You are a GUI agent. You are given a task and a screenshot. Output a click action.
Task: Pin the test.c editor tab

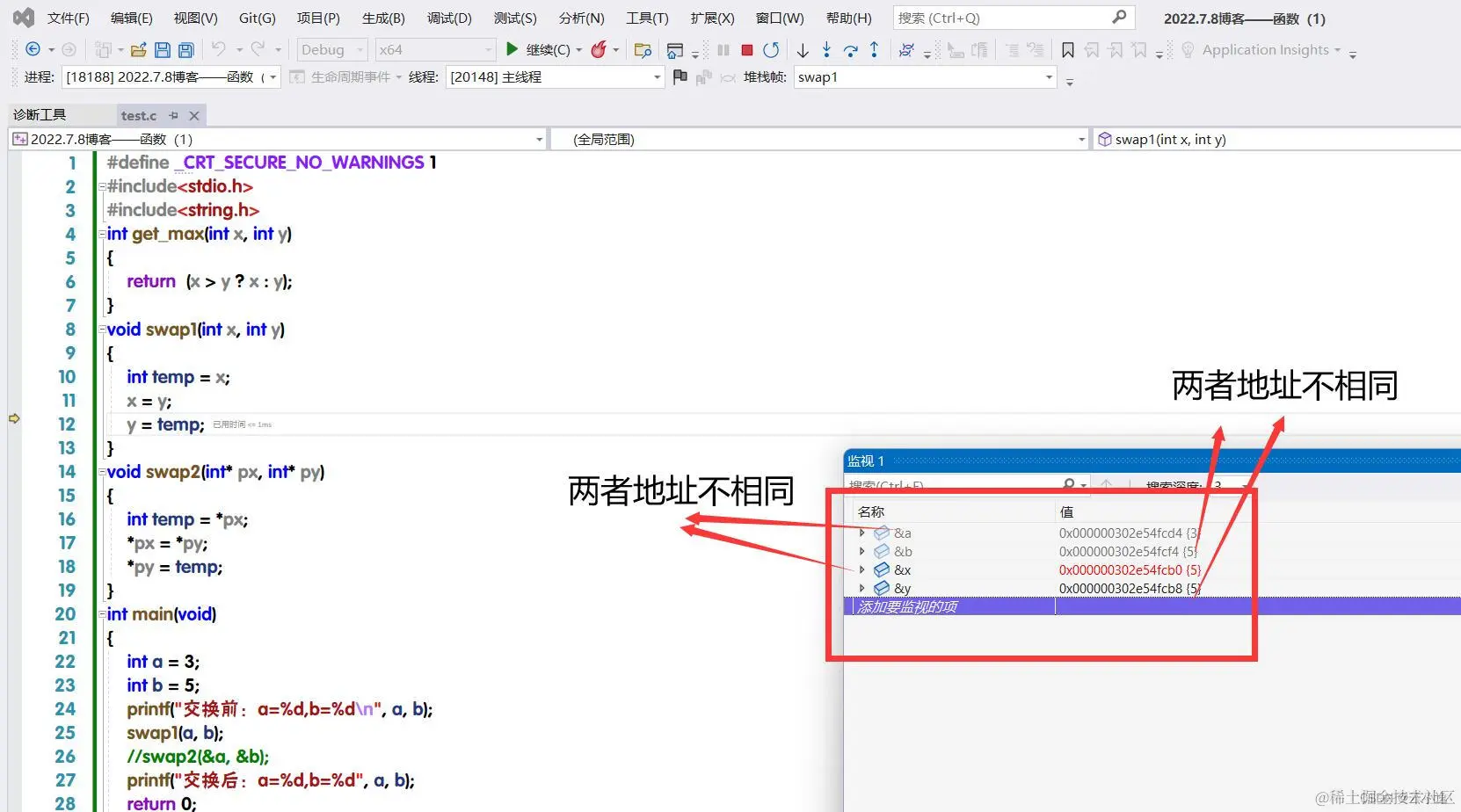[x=174, y=115]
